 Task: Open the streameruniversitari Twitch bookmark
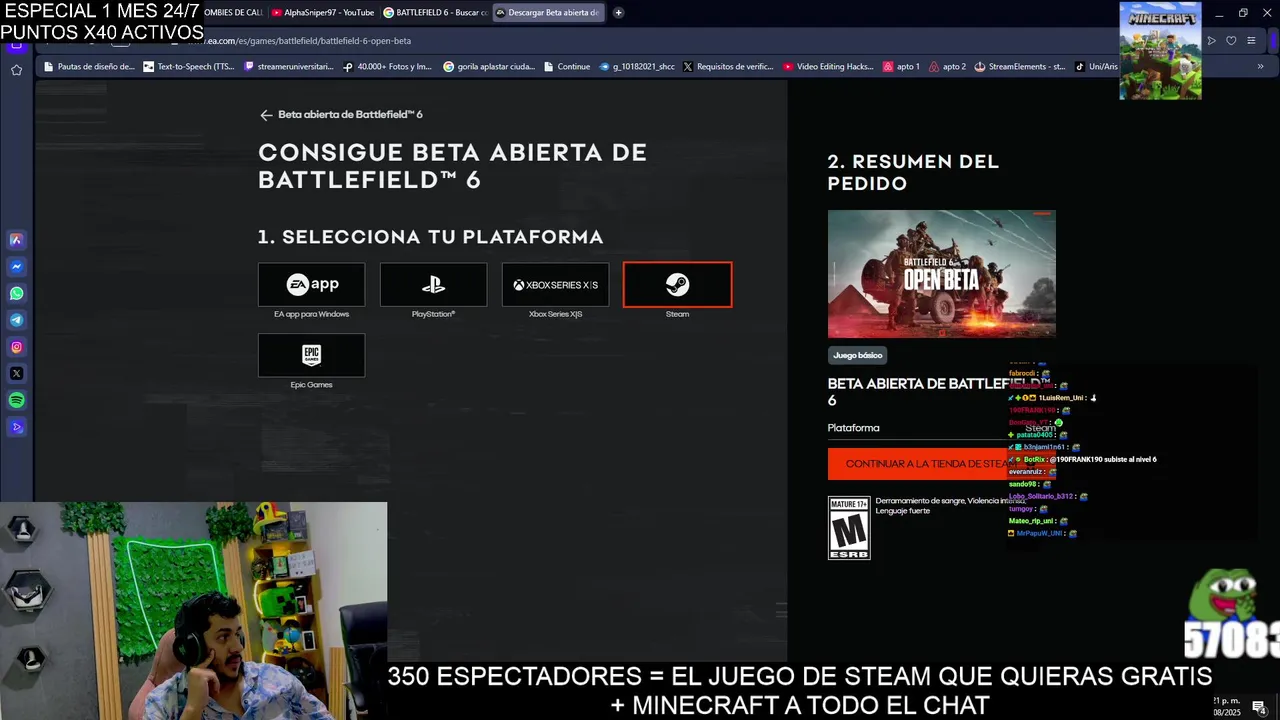pos(288,67)
